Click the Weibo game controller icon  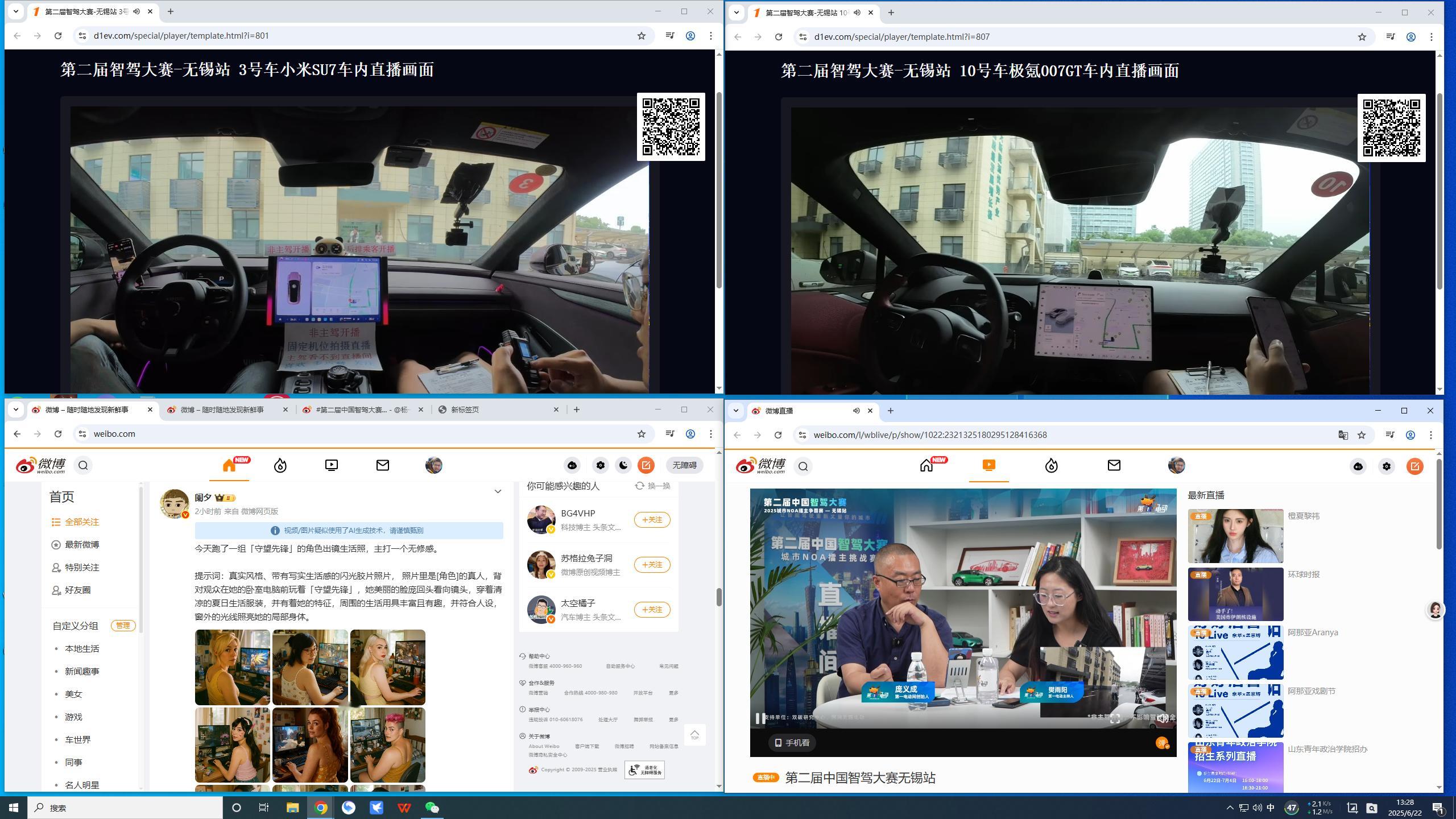(572, 466)
